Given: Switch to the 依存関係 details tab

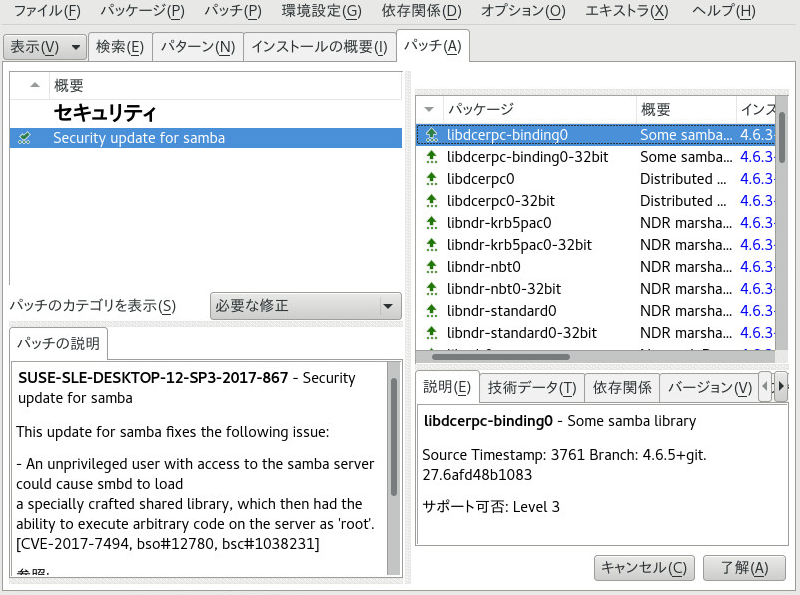Looking at the screenshot, I should 622,388.
